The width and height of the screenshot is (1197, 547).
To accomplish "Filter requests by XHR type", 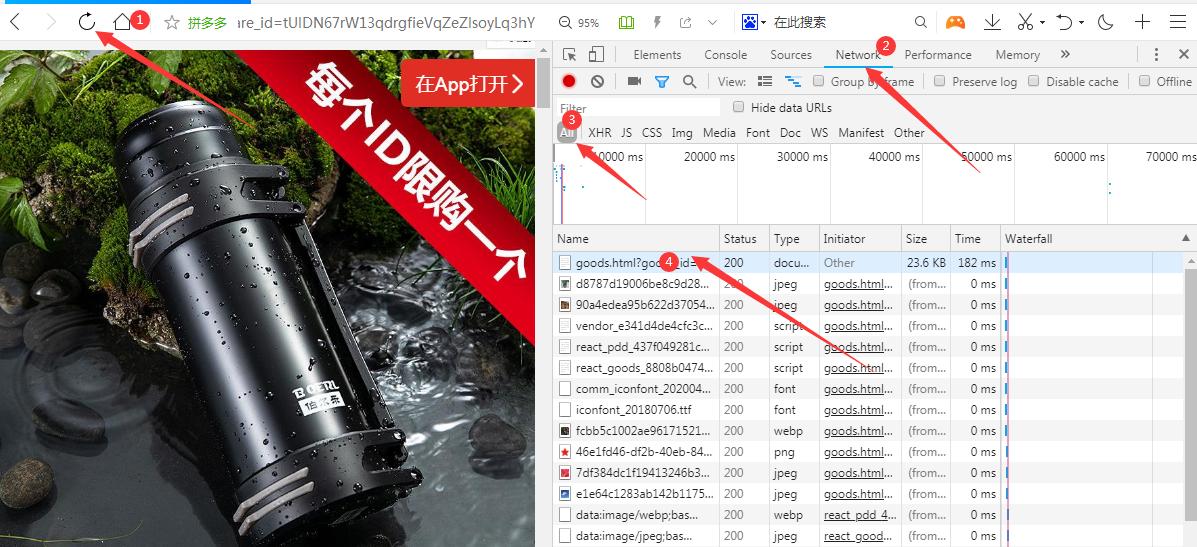I will coord(599,133).
